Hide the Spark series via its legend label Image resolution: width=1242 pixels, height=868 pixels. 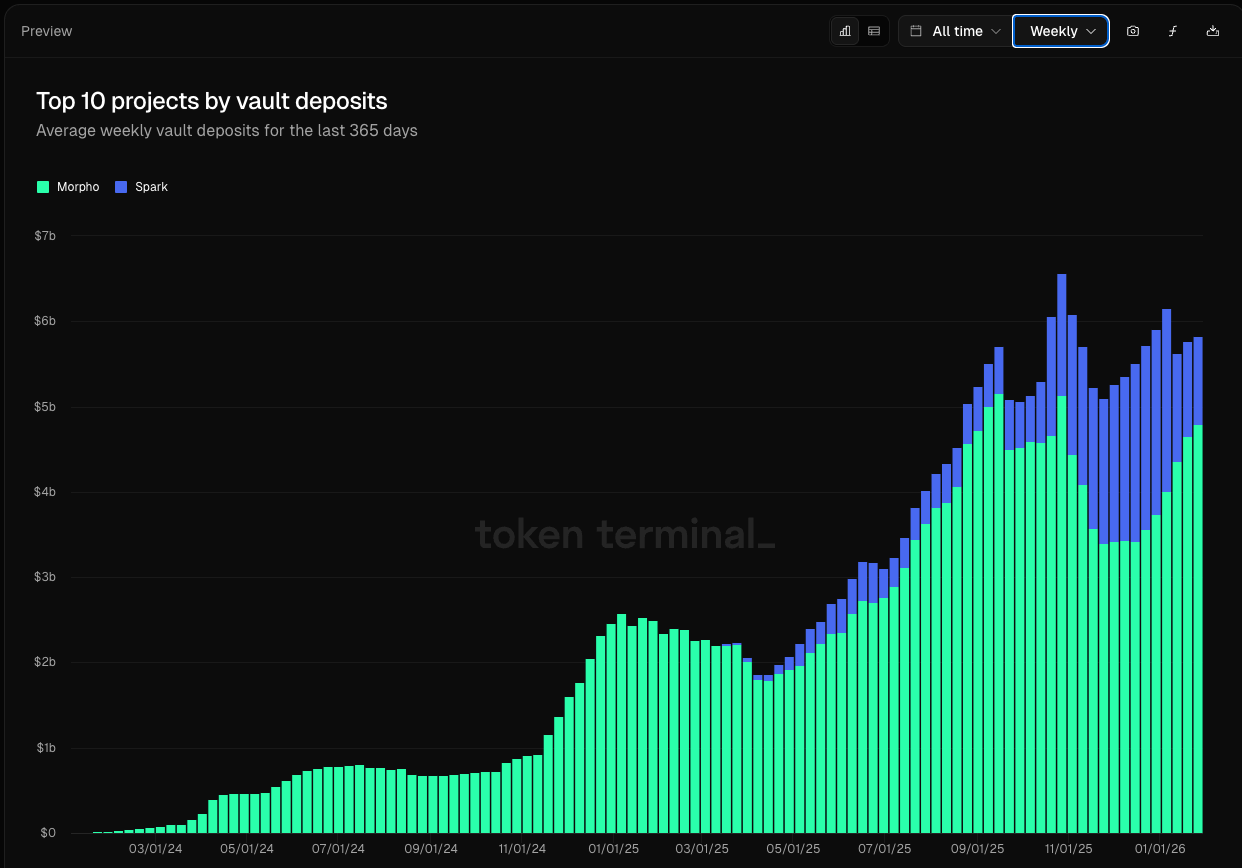coord(151,187)
